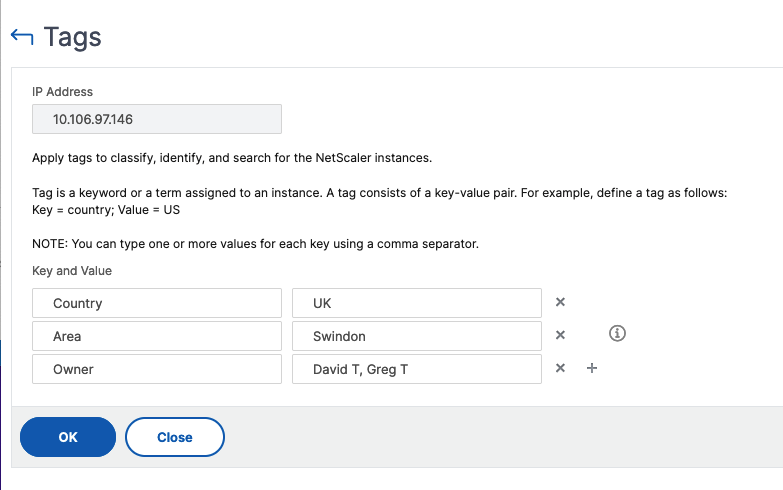Edit the UK value field
The height and width of the screenshot is (490, 783).
(417, 303)
